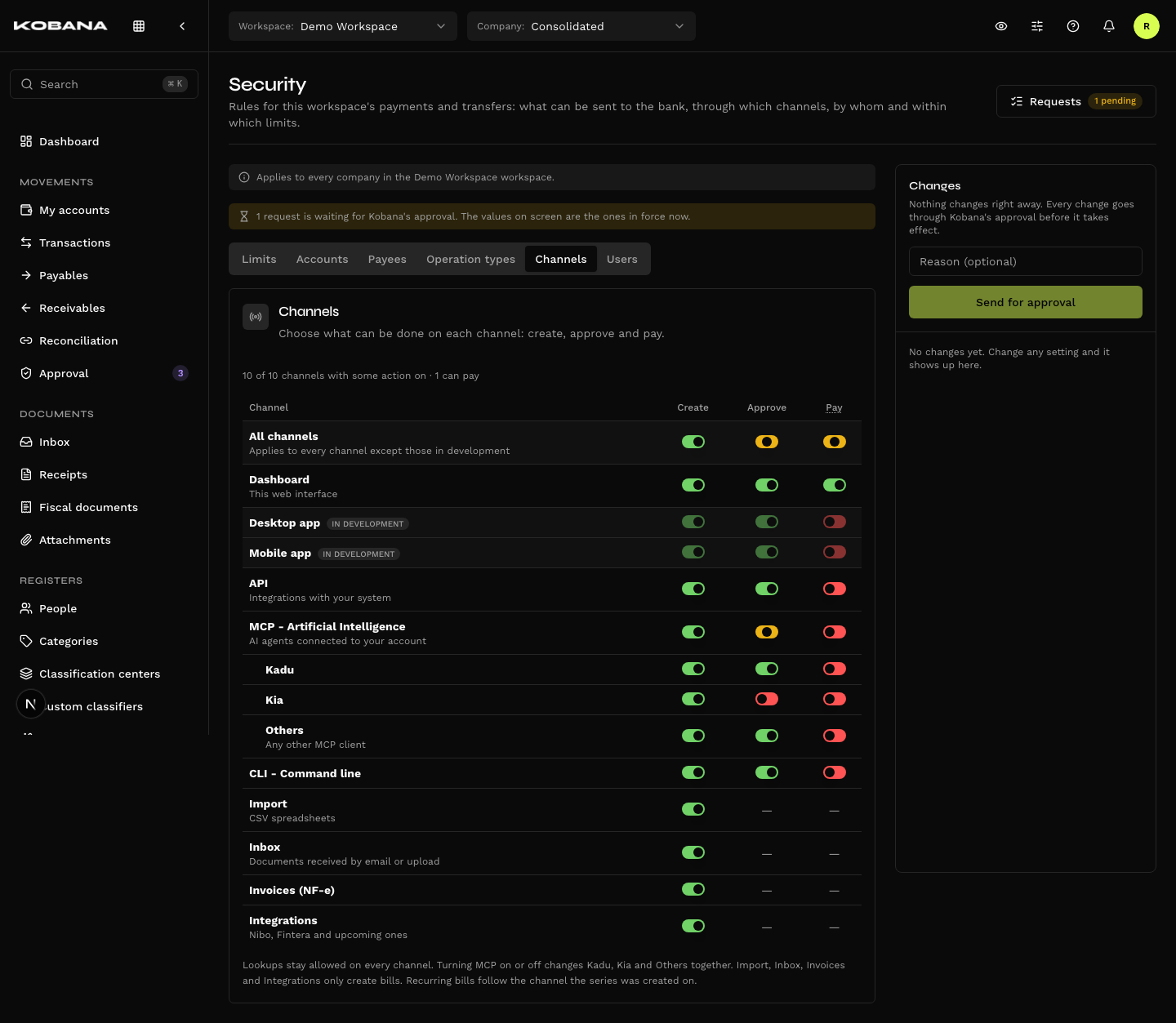This screenshot has height=1023, width=1176.
Task: Click the Classification centers layers icon
Action: pyautogui.click(x=26, y=674)
